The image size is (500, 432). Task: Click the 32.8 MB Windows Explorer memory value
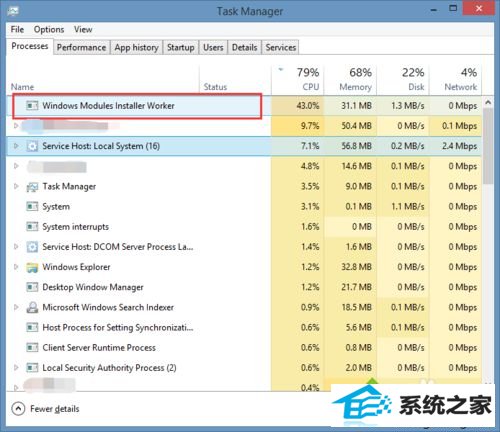pos(356,267)
